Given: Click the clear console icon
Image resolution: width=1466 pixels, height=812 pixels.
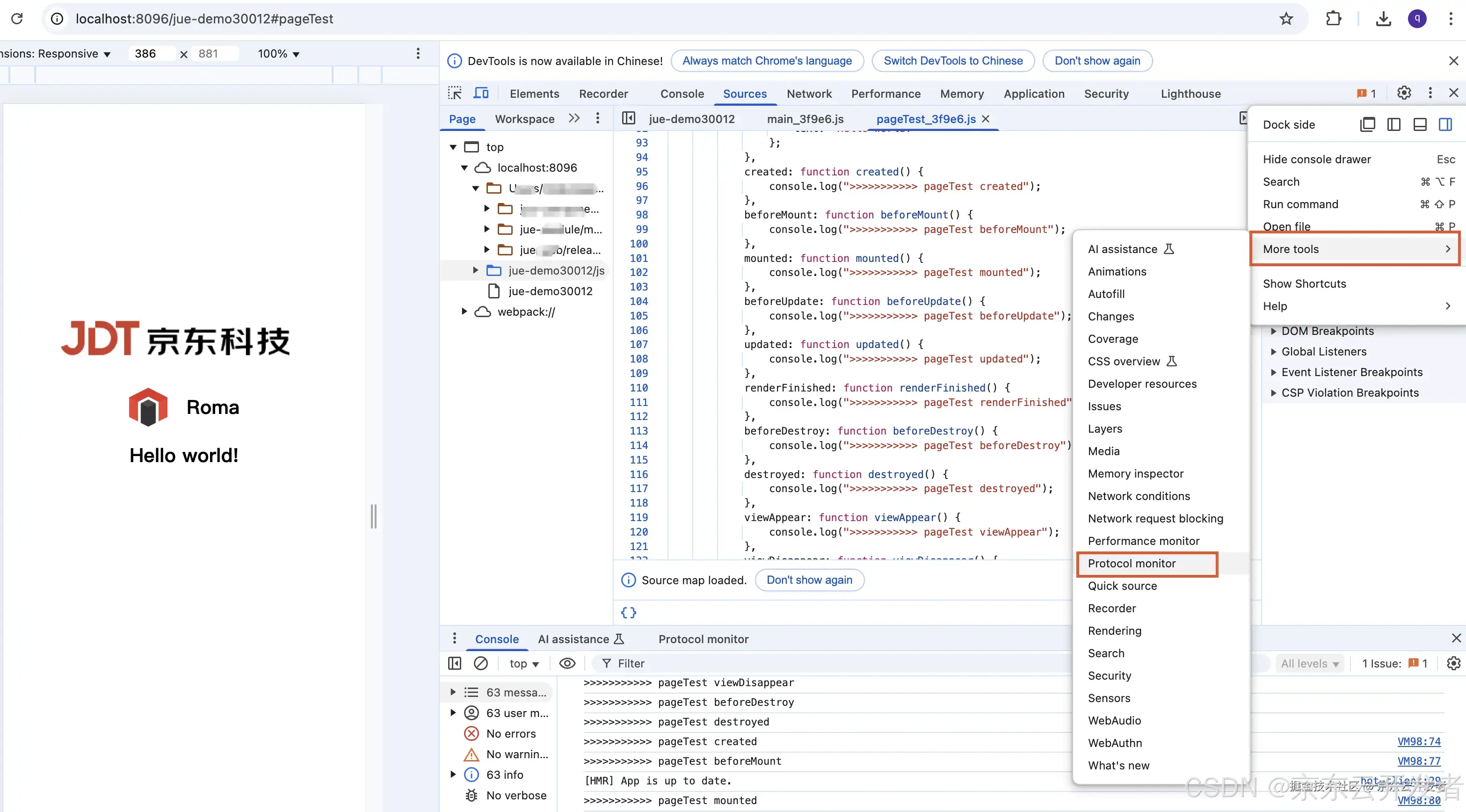Looking at the screenshot, I should 481,663.
